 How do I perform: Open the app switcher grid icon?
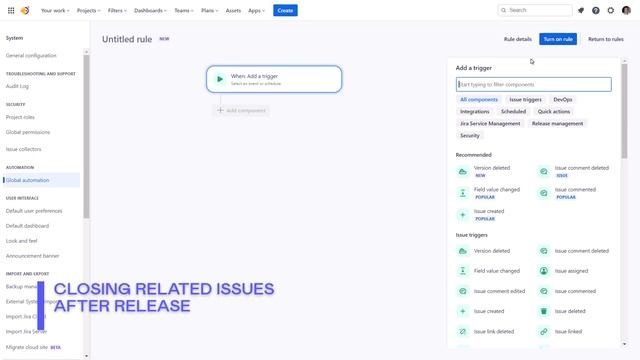[11, 11]
